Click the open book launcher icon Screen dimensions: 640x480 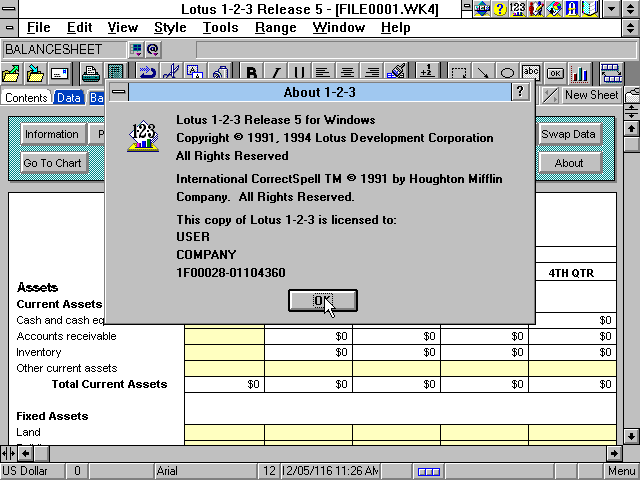point(590,9)
